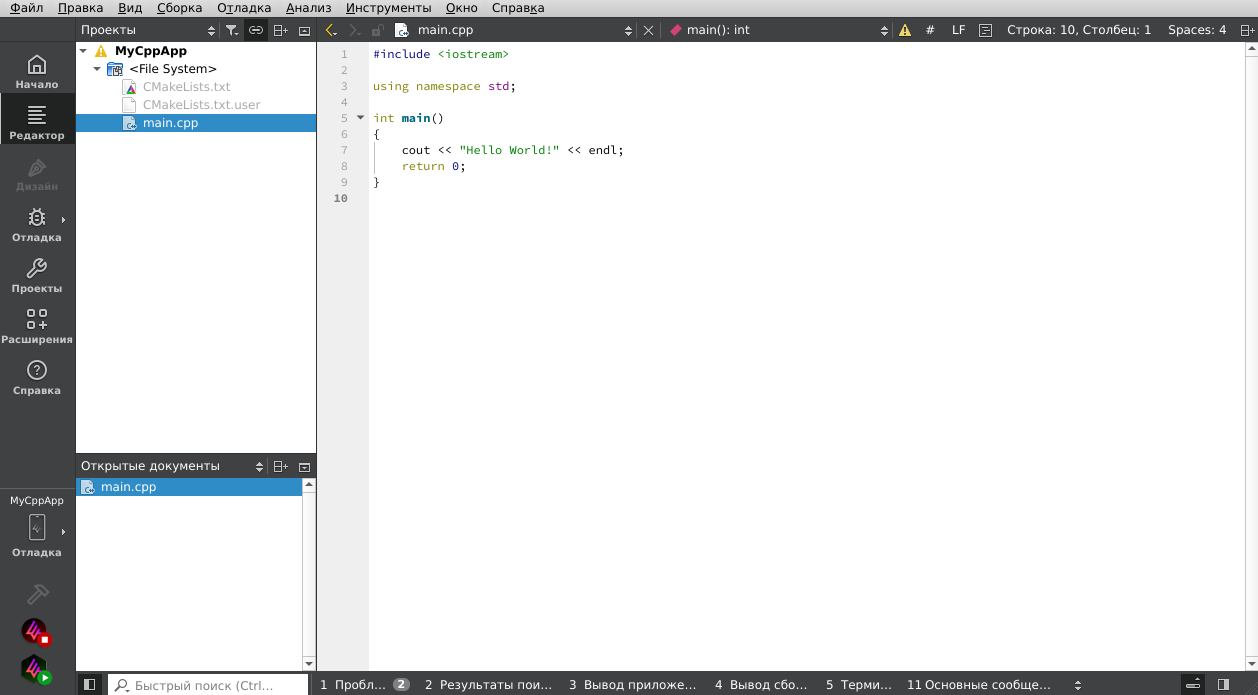Viewport: 1258px width, 695px height.
Task: Open the Справка help mode in sidebar
Action: (x=37, y=378)
